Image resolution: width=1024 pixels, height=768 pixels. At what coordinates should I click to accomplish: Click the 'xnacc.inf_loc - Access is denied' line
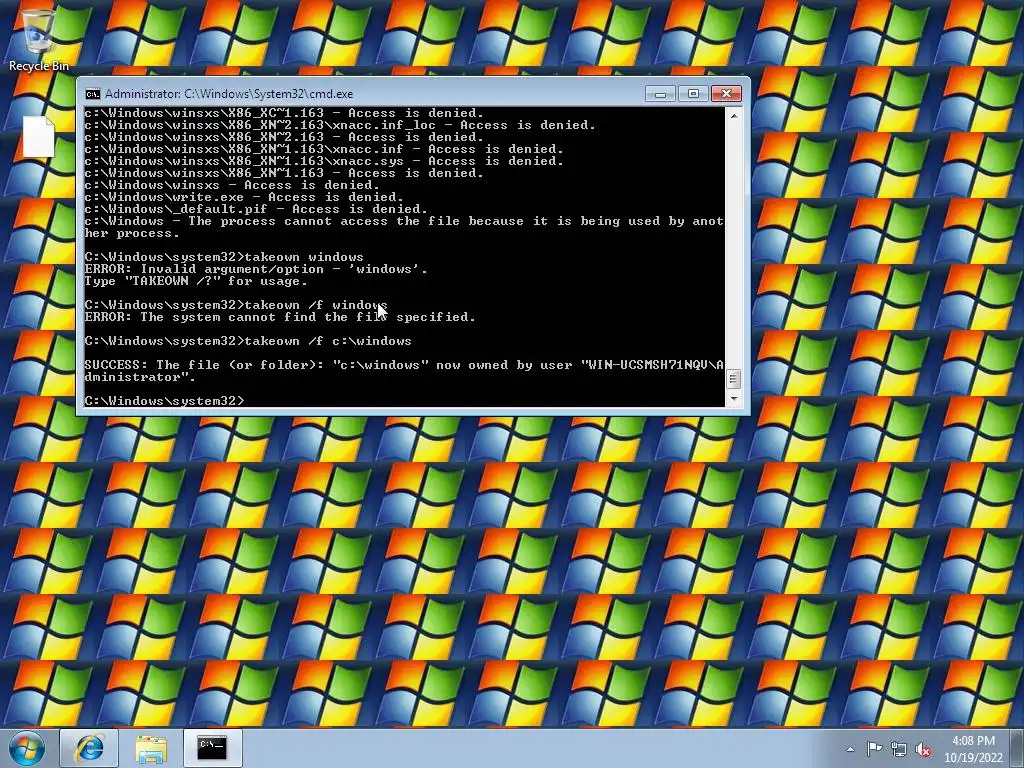tap(340, 125)
